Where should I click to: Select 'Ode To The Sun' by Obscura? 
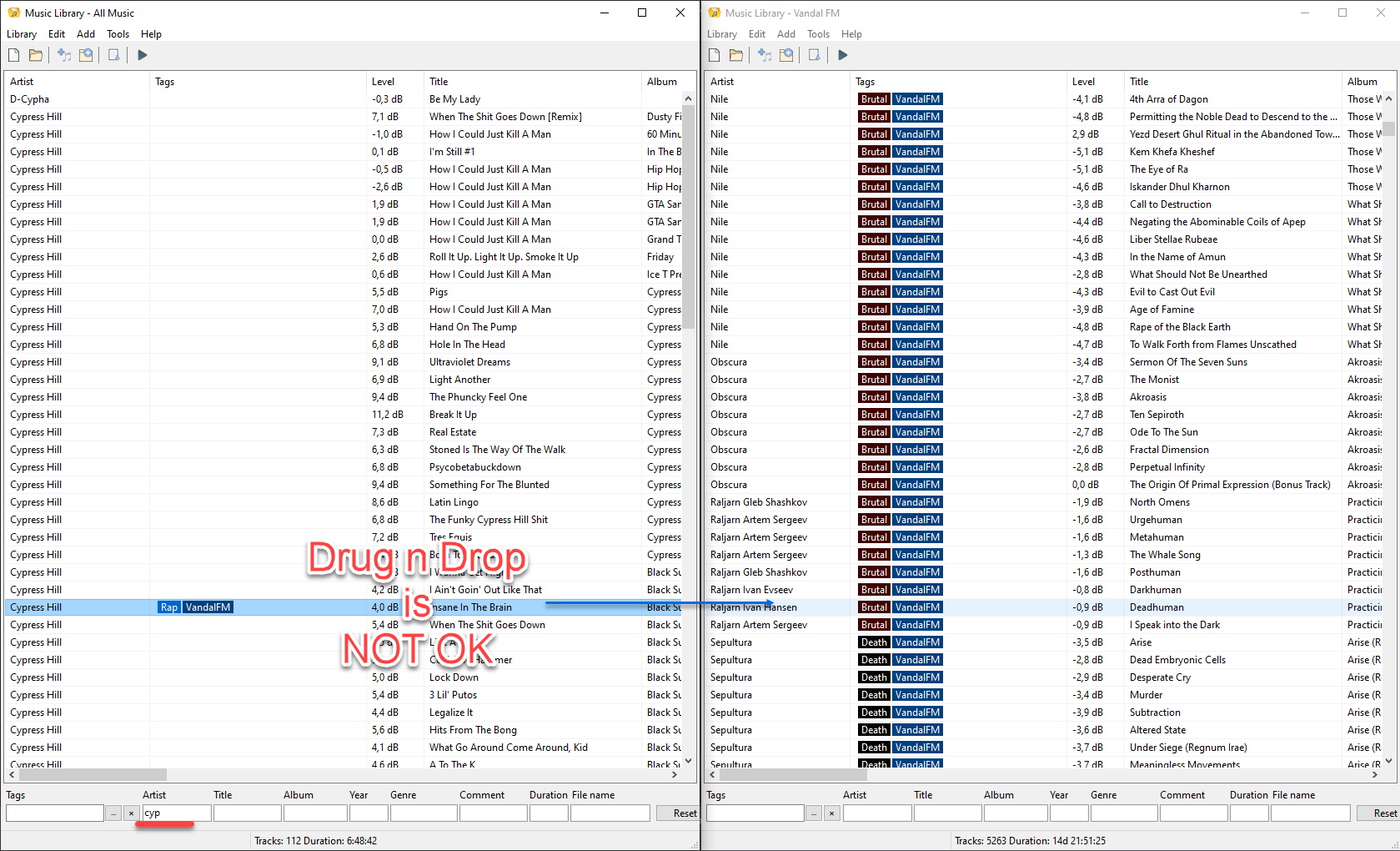(x=1045, y=432)
